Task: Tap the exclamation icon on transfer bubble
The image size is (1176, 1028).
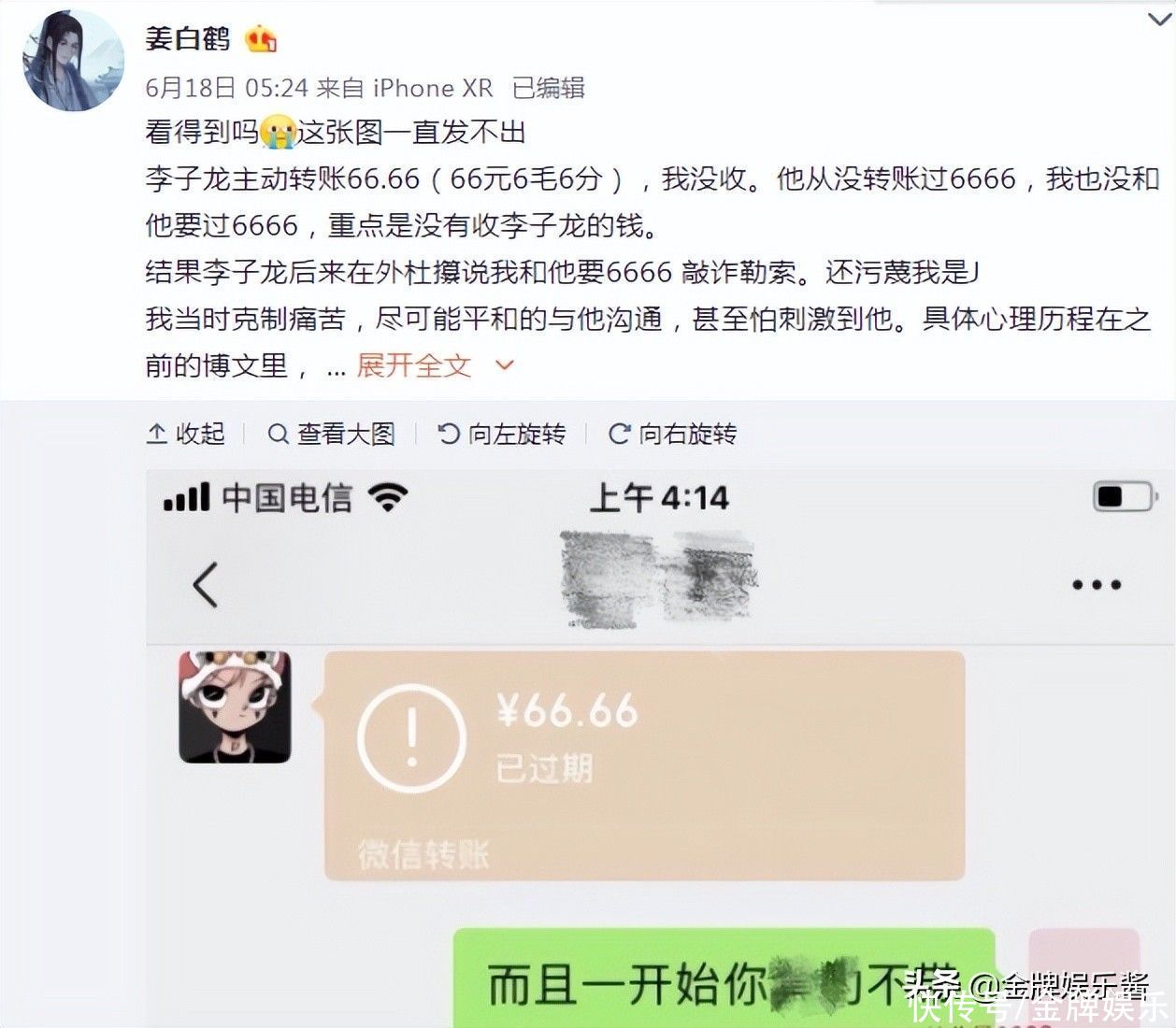Action: coord(411,738)
